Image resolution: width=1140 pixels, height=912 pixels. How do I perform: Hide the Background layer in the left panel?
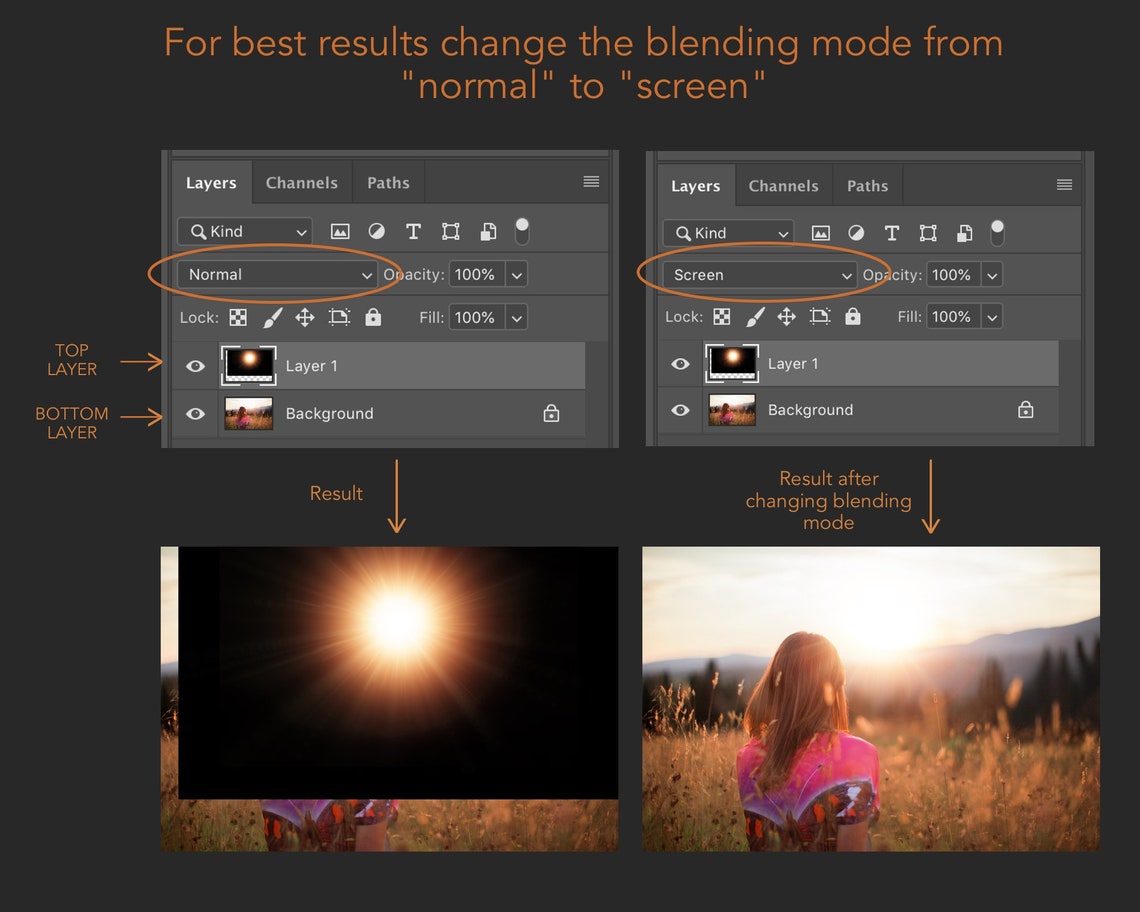coord(195,413)
